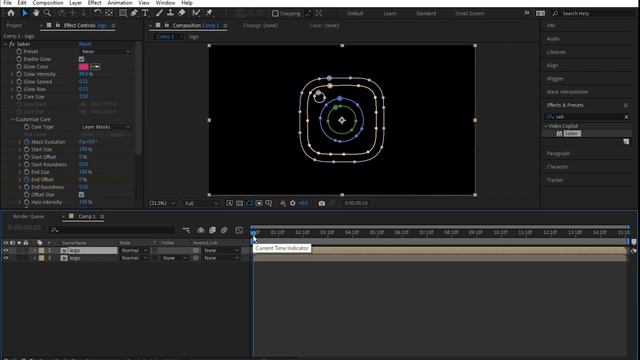Switch to the Render Queue tab
The height and width of the screenshot is (360, 640).
pyautogui.click(x=28, y=216)
